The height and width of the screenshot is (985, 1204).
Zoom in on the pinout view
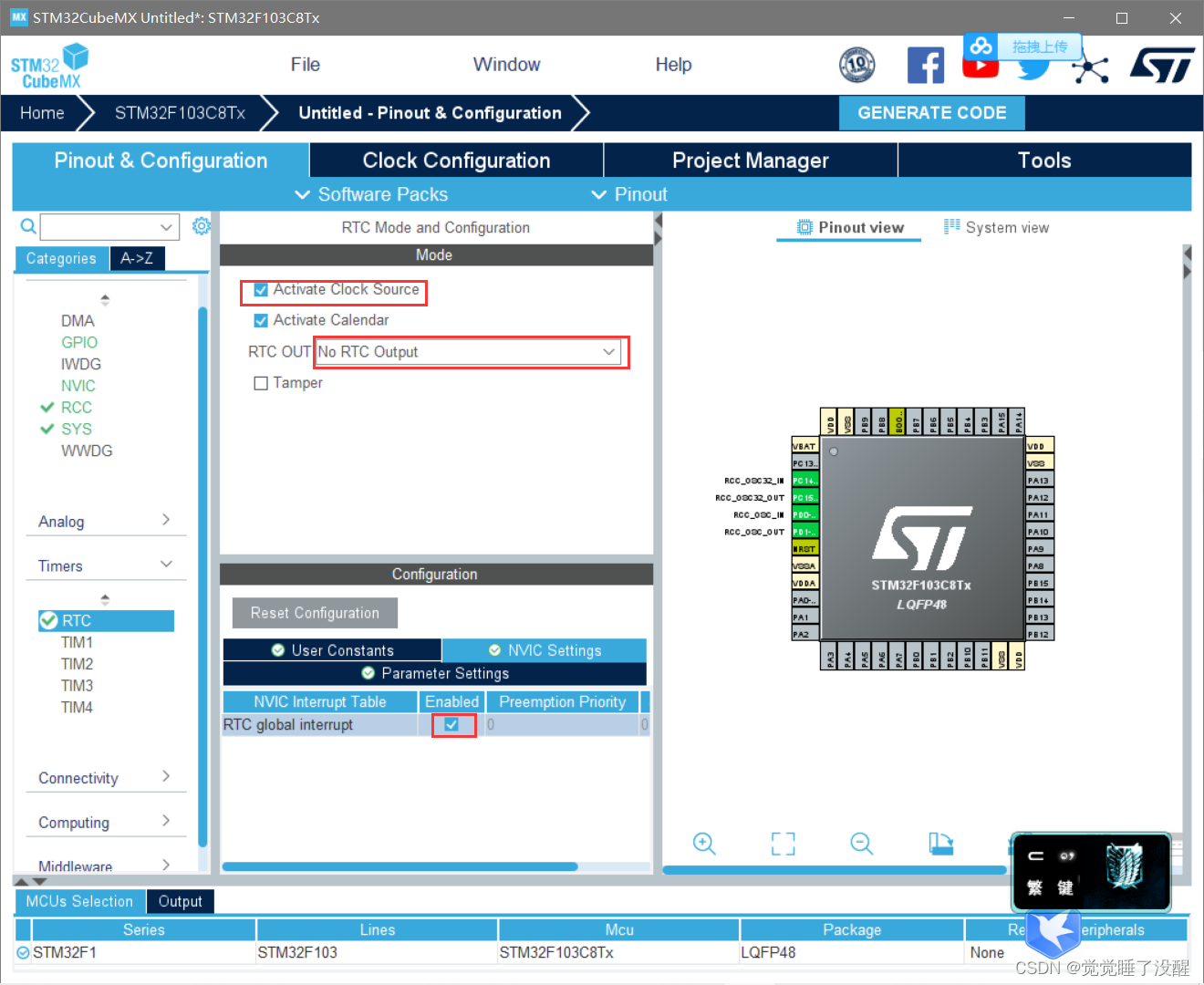(704, 844)
